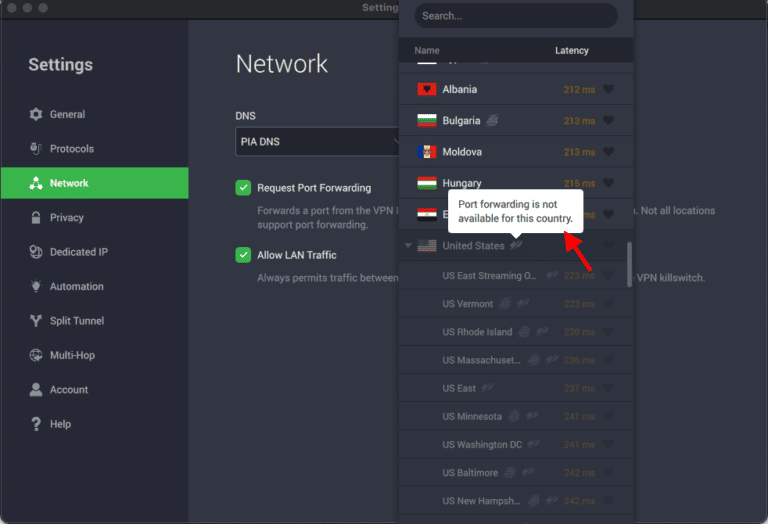Select the Hungary region
Image resolution: width=768 pixels, height=524 pixels.
pos(516,183)
